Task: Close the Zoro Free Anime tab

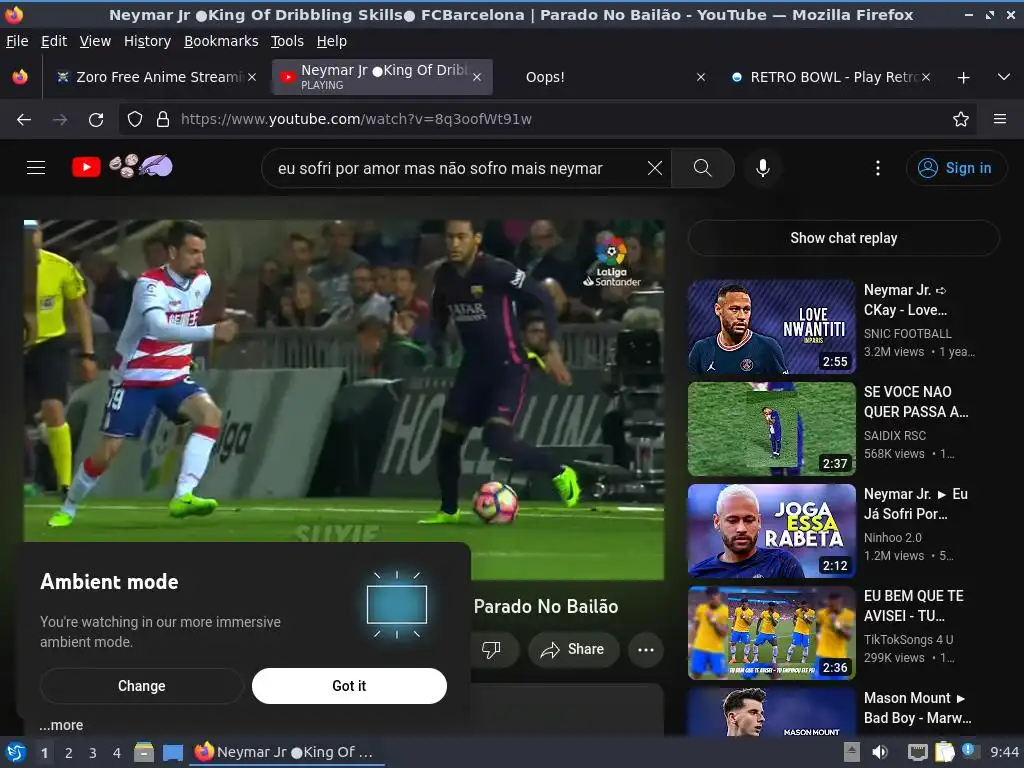Action: tap(251, 77)
